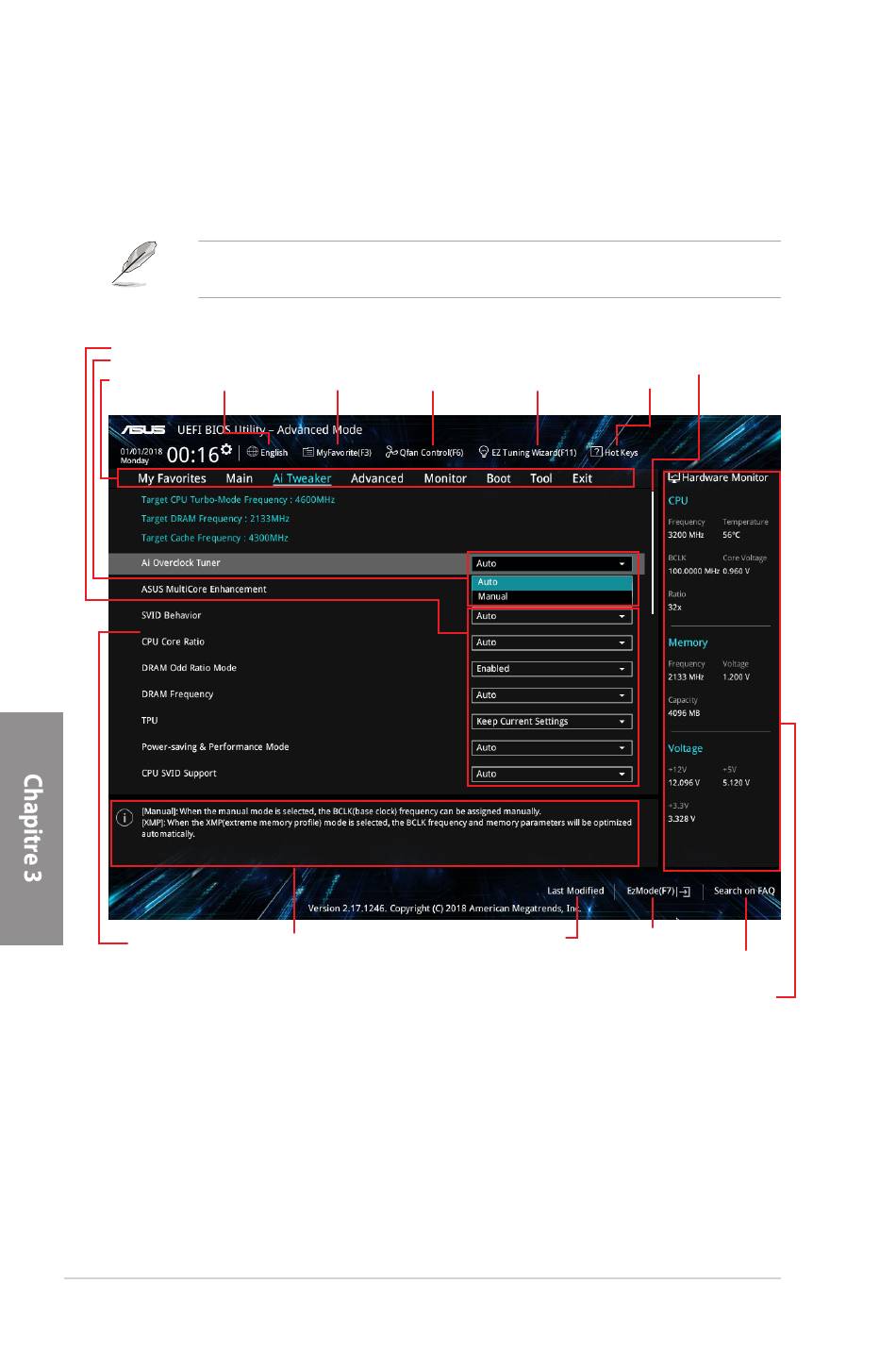Open the CPU SVID Support dropdown
Screen dimensions: 896x1351
coord(552,775)
